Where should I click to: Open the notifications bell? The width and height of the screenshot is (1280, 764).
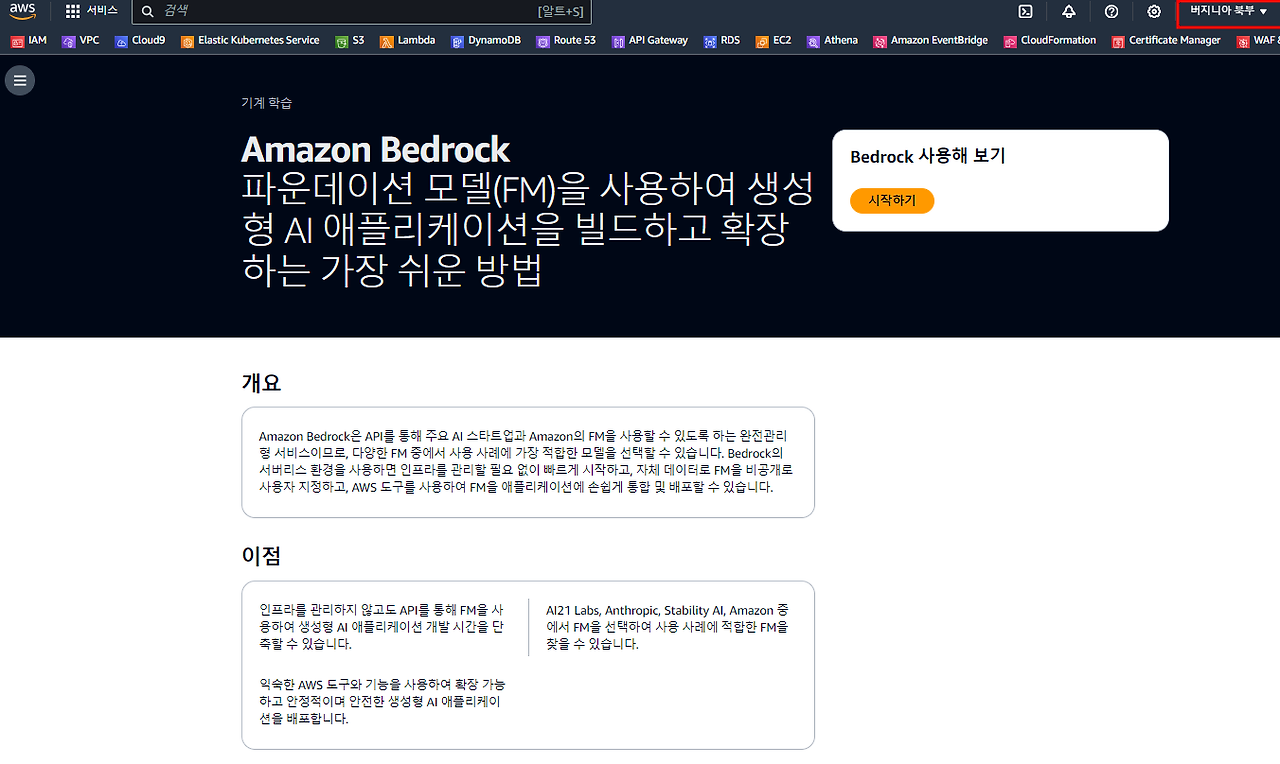point(1069,11)
